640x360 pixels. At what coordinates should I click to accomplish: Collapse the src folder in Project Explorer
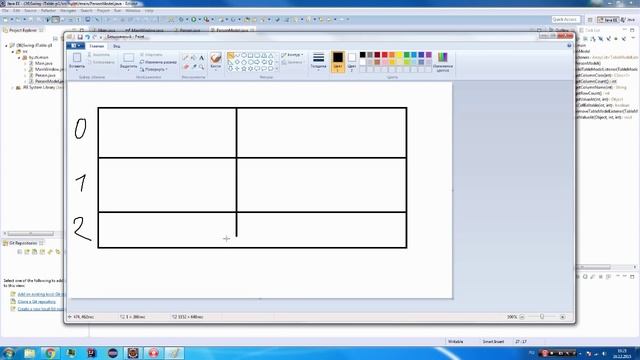point(13,52)
